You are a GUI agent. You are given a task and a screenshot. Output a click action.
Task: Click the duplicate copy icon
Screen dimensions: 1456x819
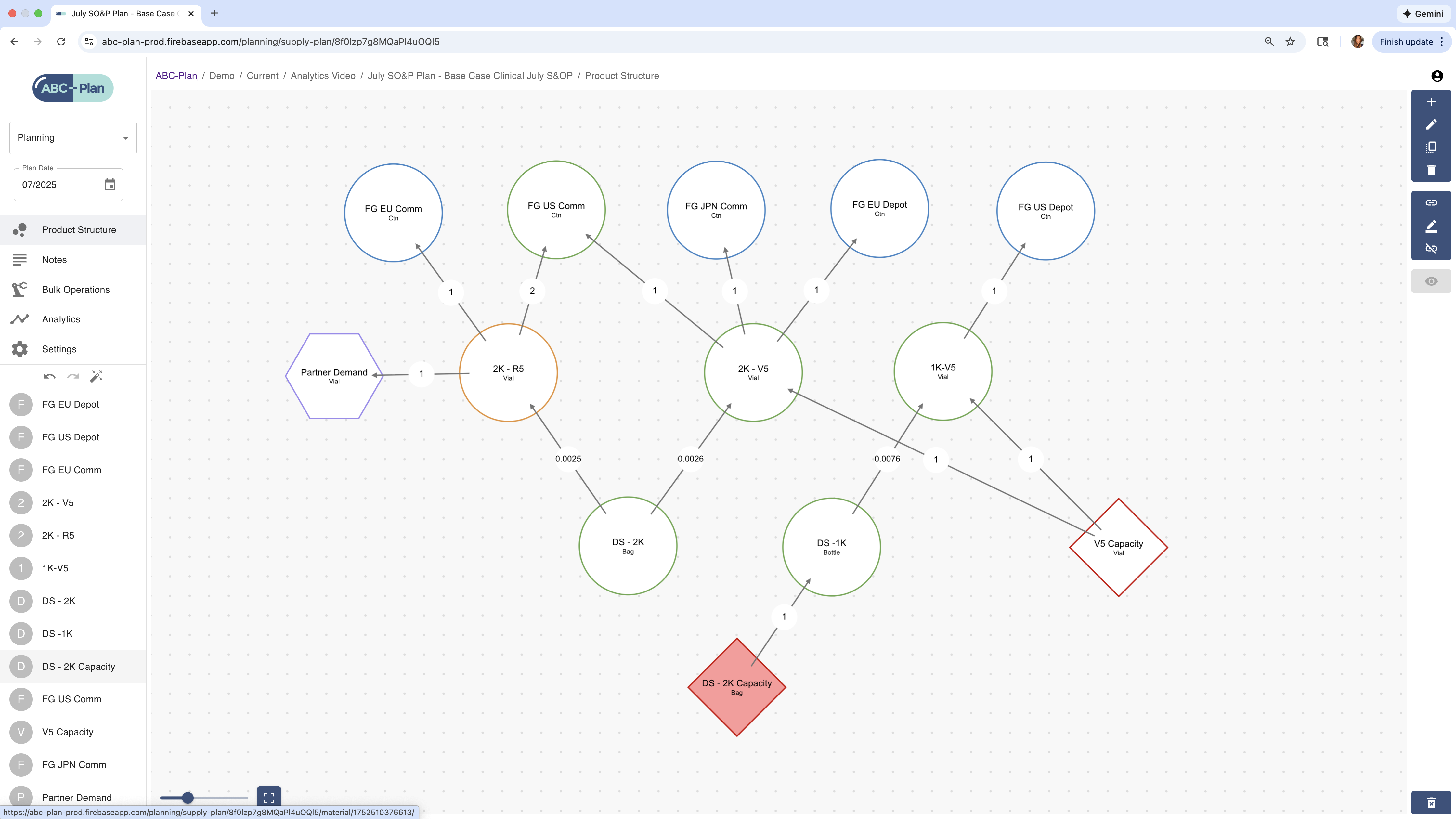(x=1431, y=148)
